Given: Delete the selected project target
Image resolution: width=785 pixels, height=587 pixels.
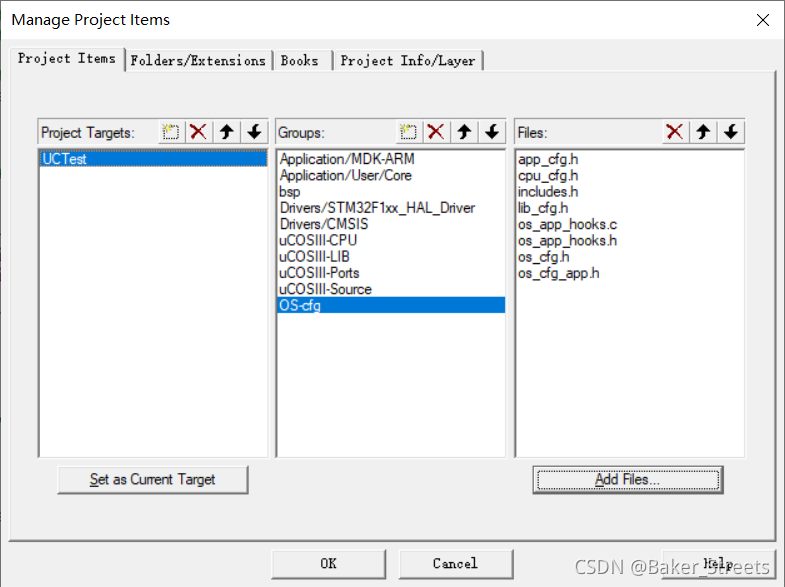Looking at the screenshot, I should [199, 132].
